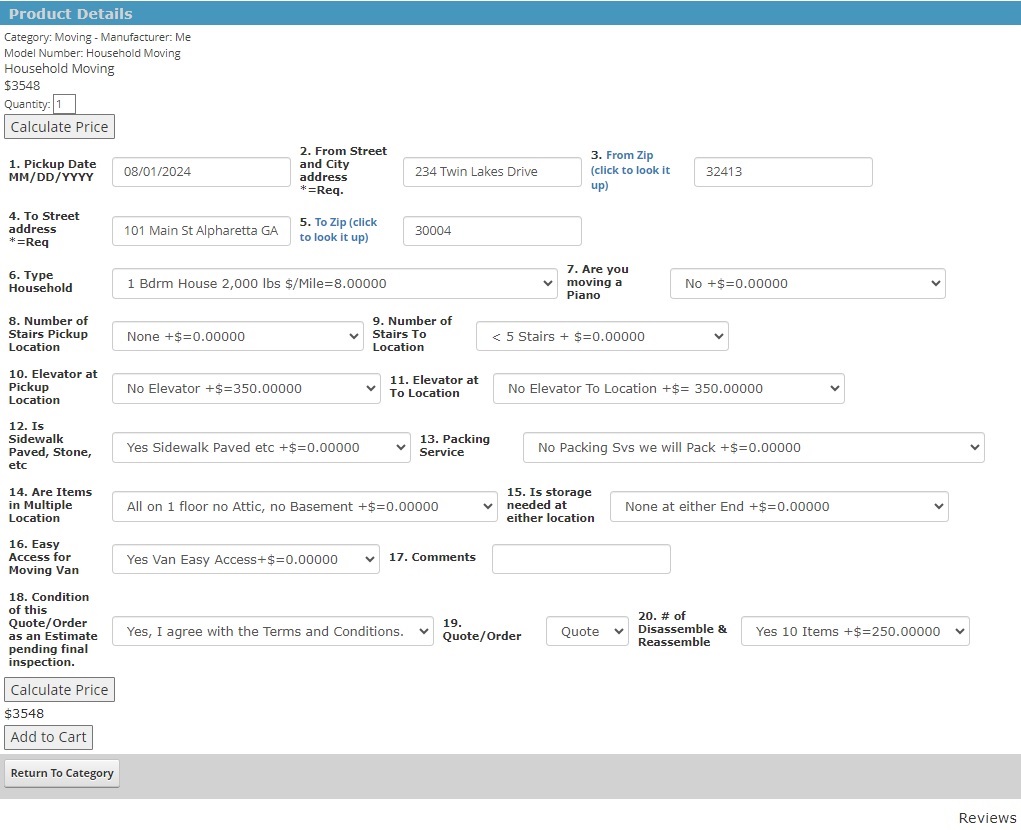This screenshot has width=1021, height=830.
Task: Expand the storage needed dropdown
Action: (x=778, y=507)
